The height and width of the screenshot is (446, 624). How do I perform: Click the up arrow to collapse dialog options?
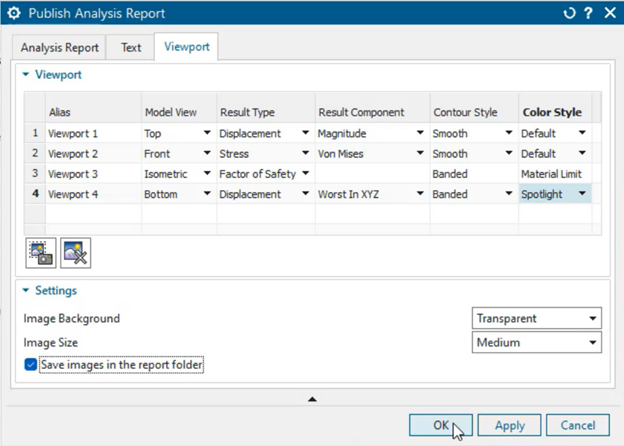(312, 399)
